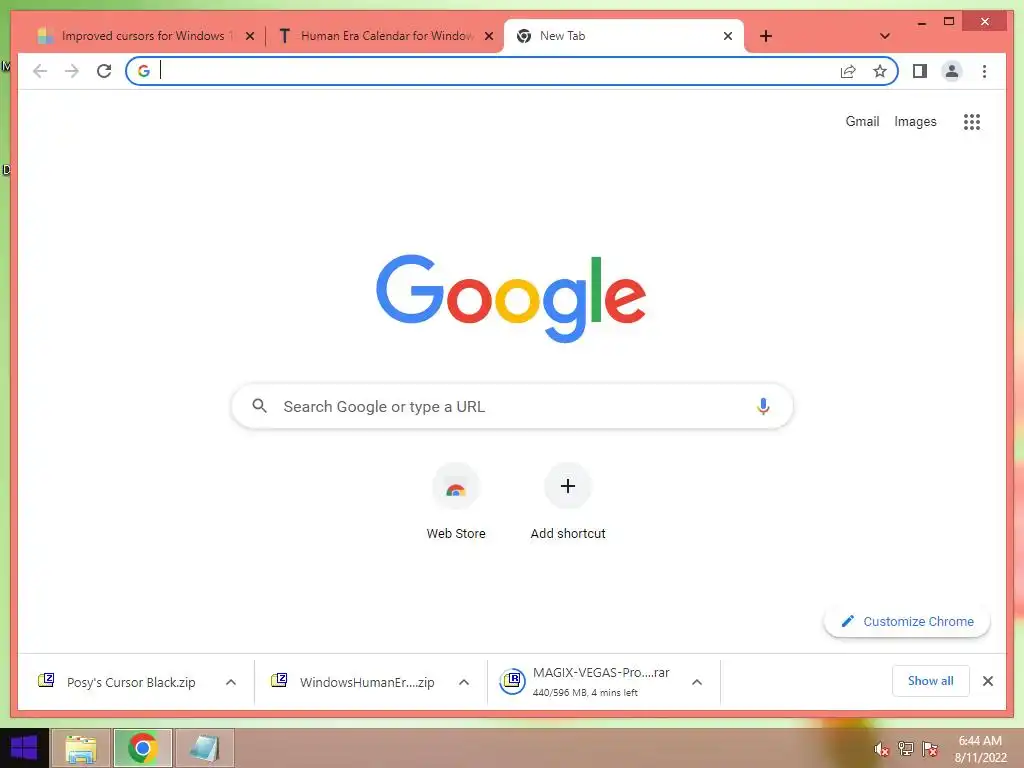Image resolution: width=1024 pixels, height=768 pixels.
Task: Go back with the browser back arrow
Action: pos(40,71)
